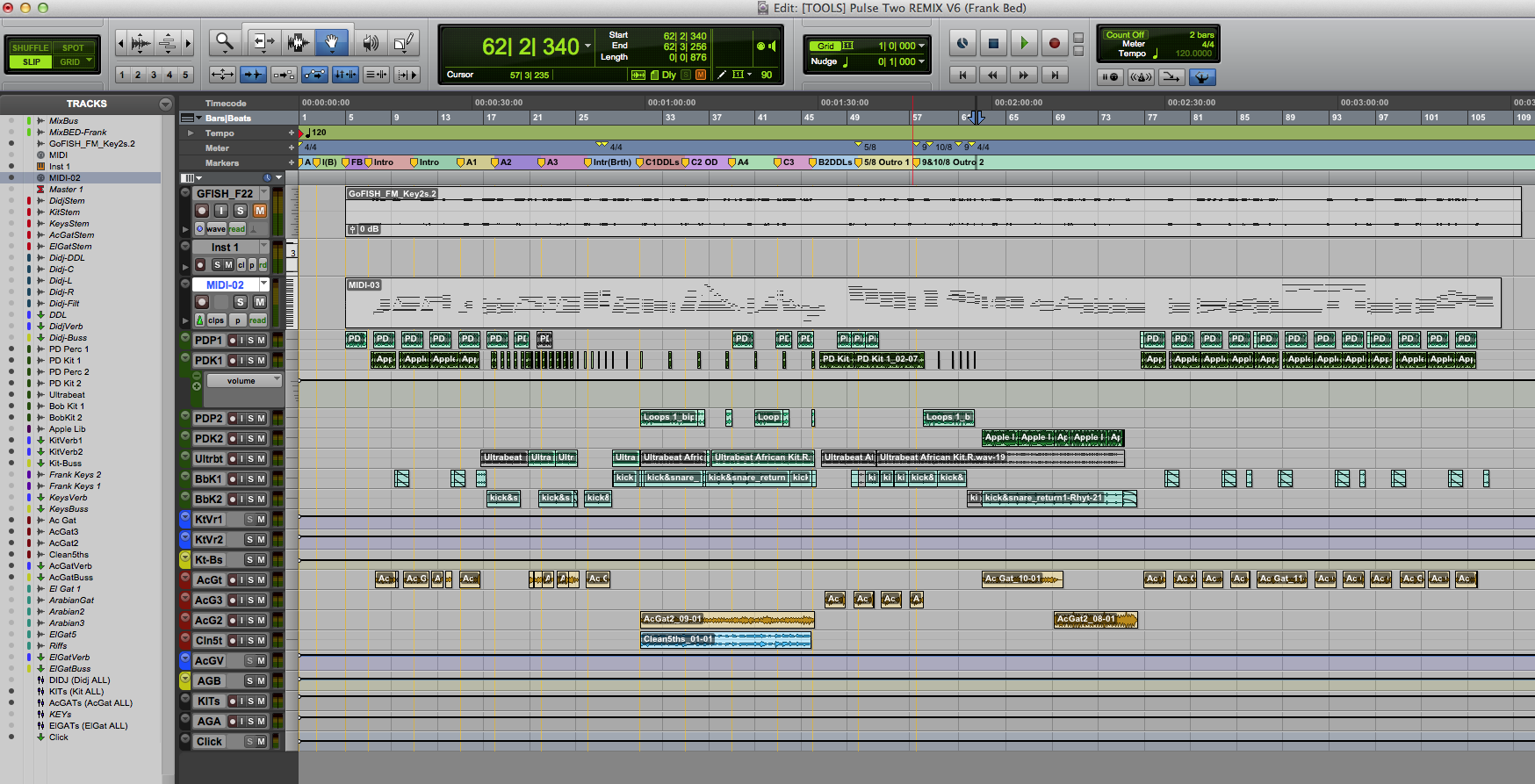The image size is (1535, 784).
Task: Click the C3 marker in Markers ruler
Action: (788, 162)
